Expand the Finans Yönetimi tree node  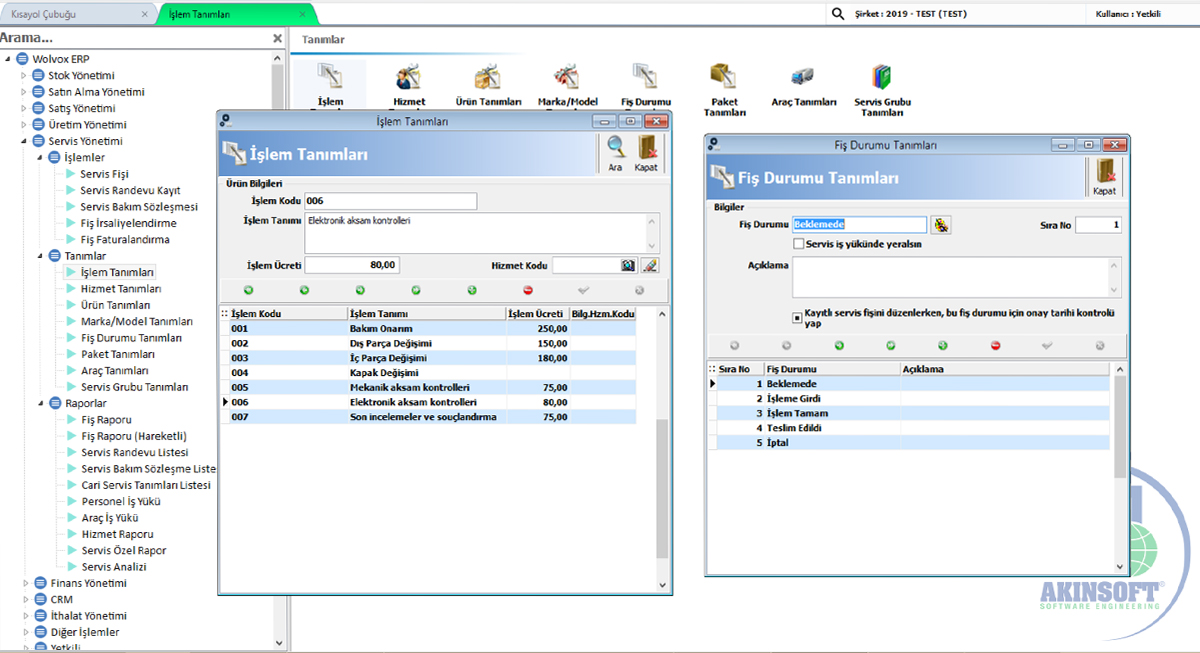24,583
